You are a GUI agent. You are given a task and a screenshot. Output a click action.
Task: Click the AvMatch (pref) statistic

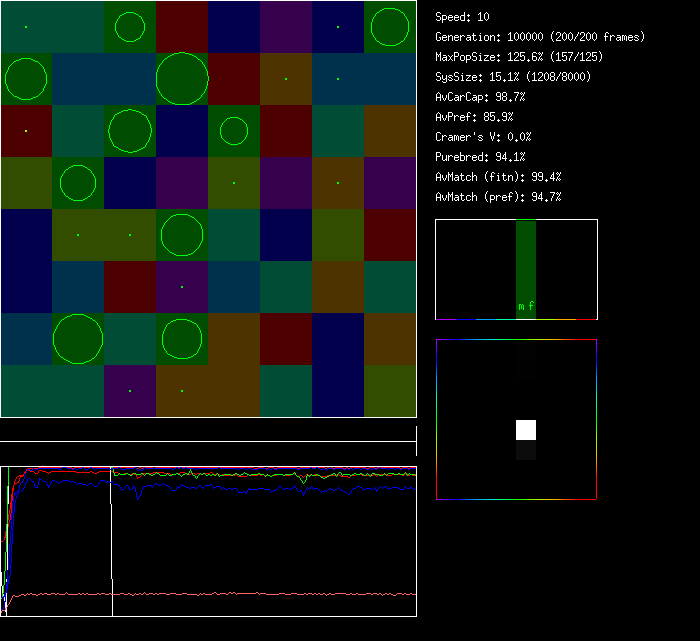pyautogui.click(x=498, y=197)
